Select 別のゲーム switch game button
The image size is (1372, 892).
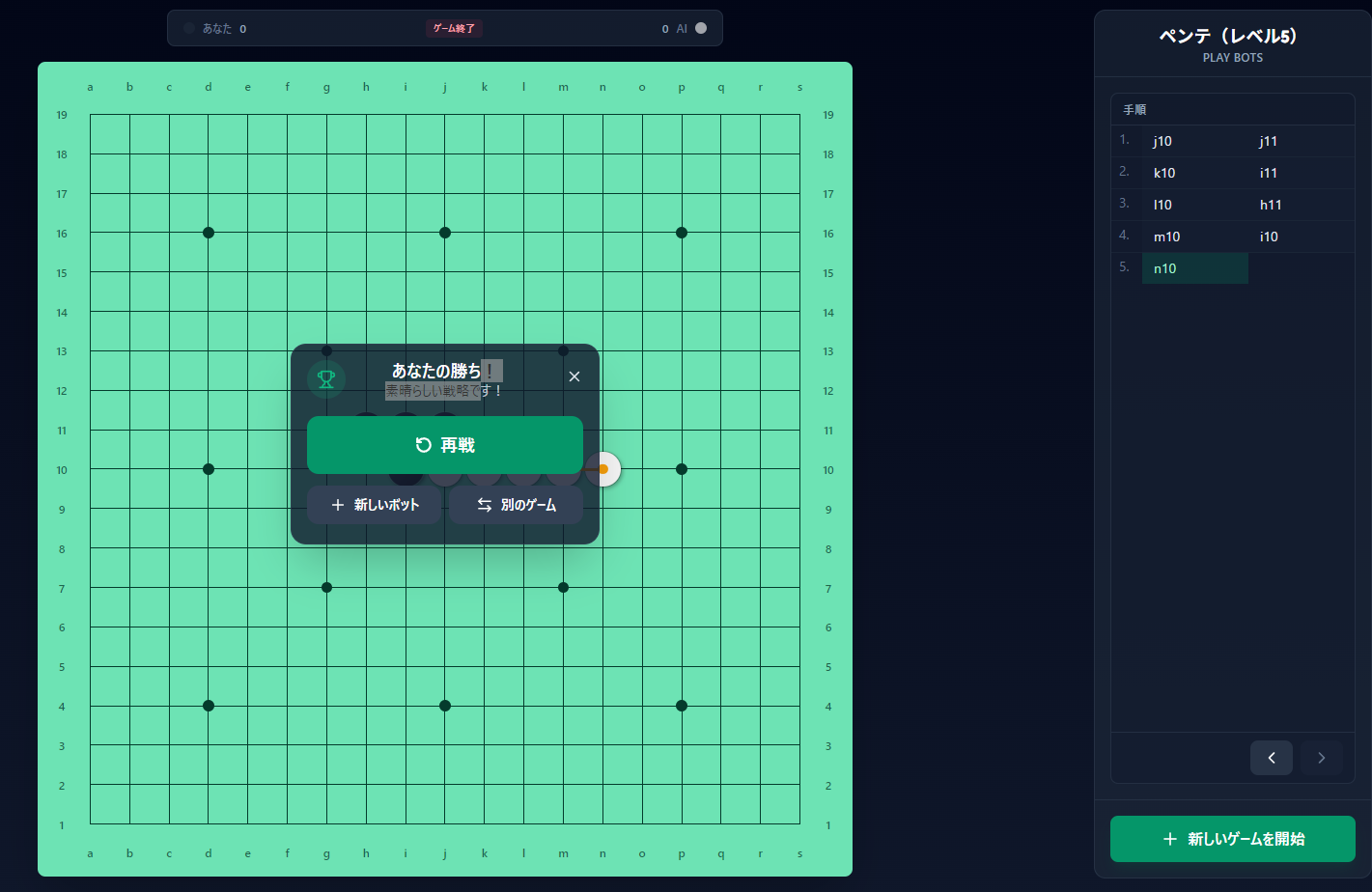pos(517,505)
